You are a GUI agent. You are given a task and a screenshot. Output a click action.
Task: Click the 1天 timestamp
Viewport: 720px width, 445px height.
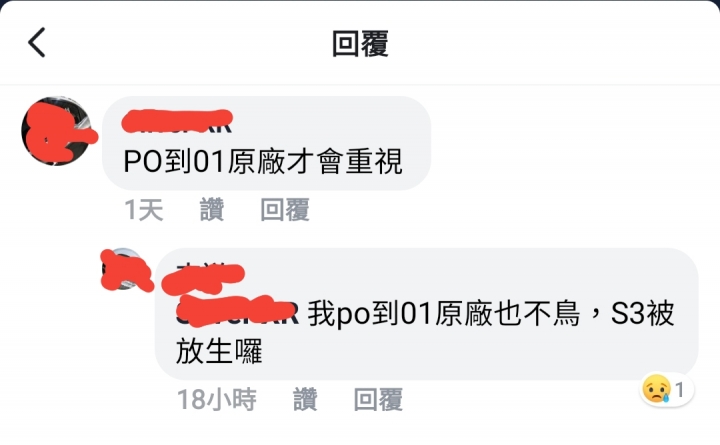point(144,210)
